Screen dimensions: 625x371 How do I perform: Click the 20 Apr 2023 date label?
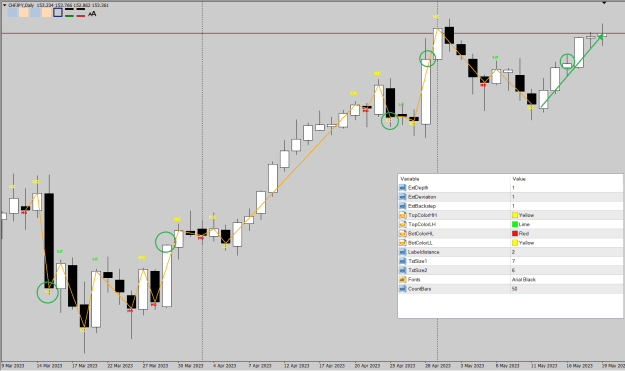point(367,365)
